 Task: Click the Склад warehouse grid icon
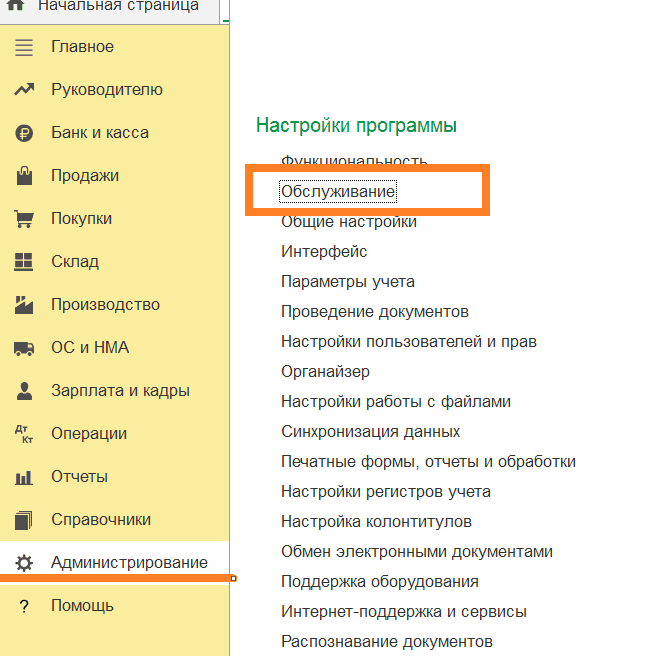[x=24, y=262]
